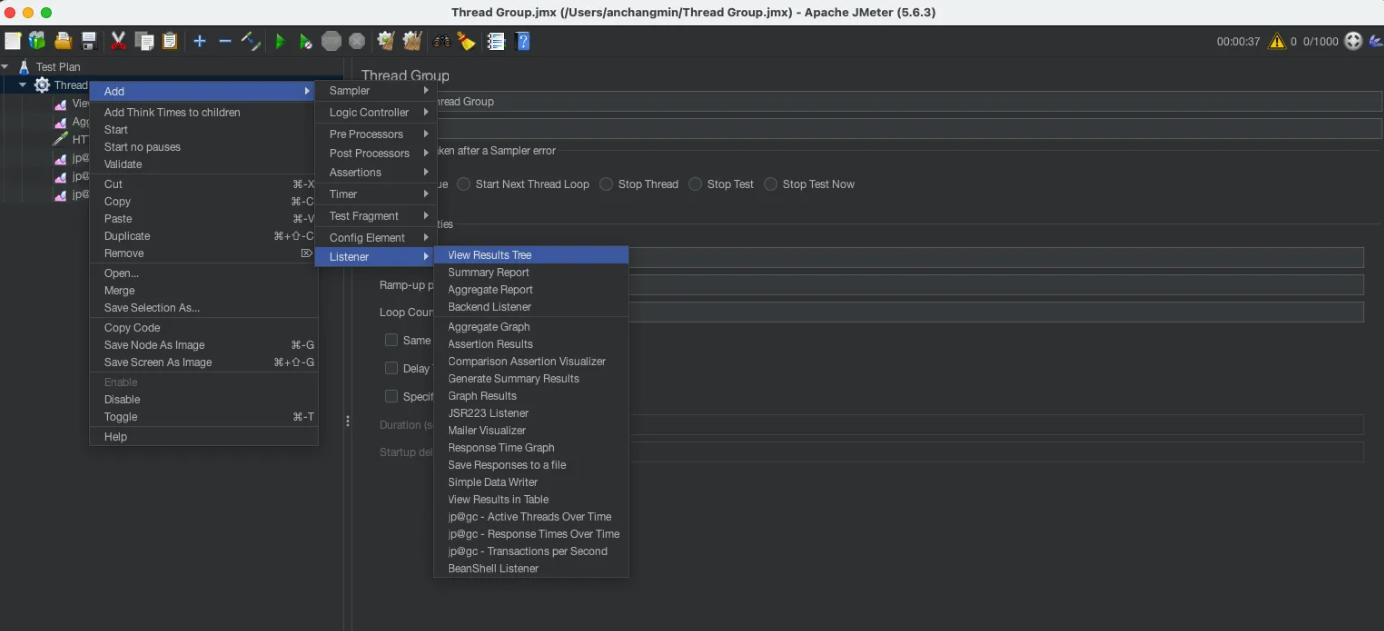This screenshot has width=1384, height=631.
Task: Collapse all nodes with the minus icon
Action: (x=225, y=41)
